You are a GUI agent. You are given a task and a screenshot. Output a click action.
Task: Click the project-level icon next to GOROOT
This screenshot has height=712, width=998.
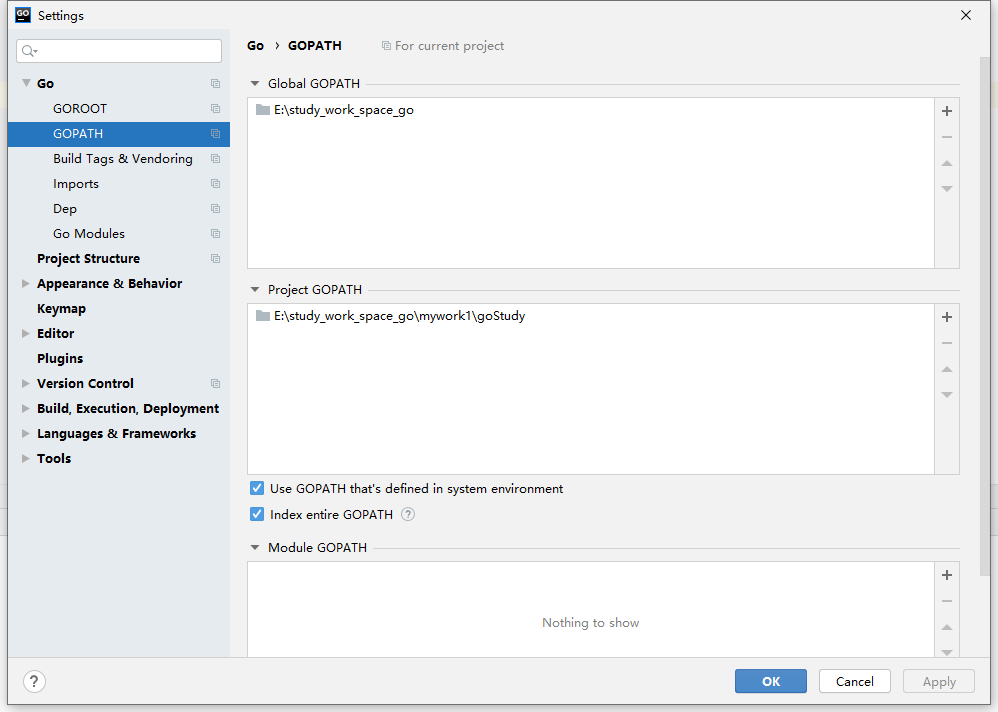coord(215,109)
